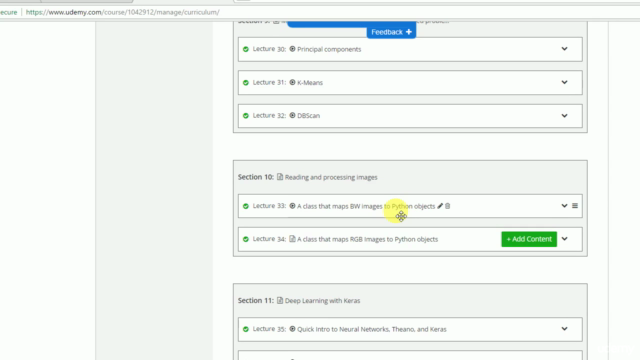Click the Section 10: heading label
Image resolution: width=640 pixels, height=360 pixels.
256,177
